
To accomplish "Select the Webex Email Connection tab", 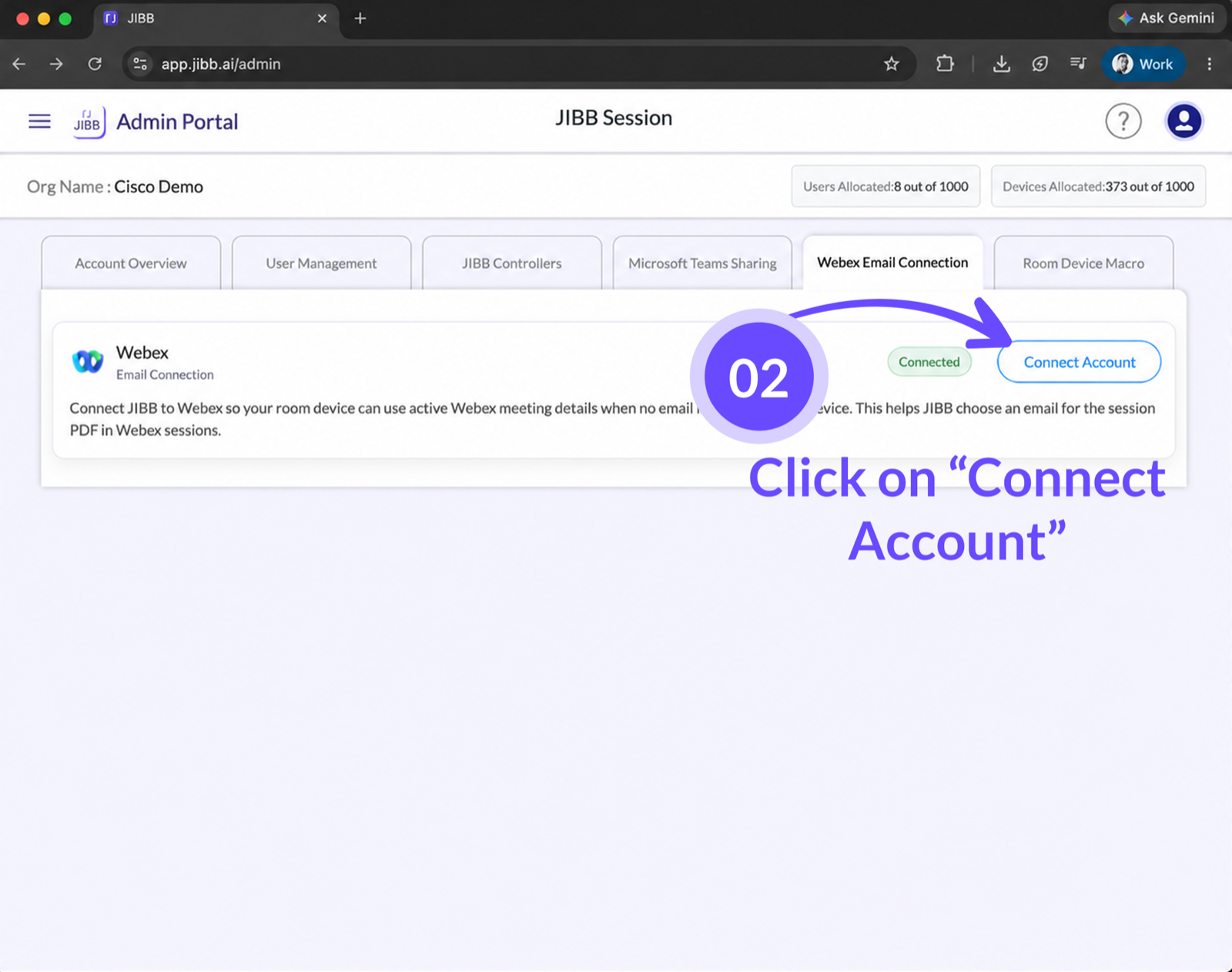I will 892,263.
